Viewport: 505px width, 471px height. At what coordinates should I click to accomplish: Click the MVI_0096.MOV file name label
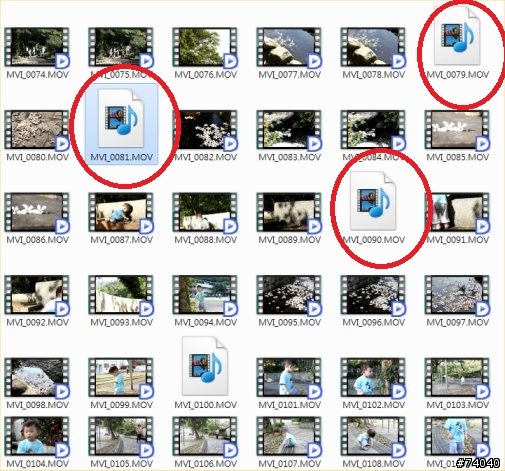[373, 323]
